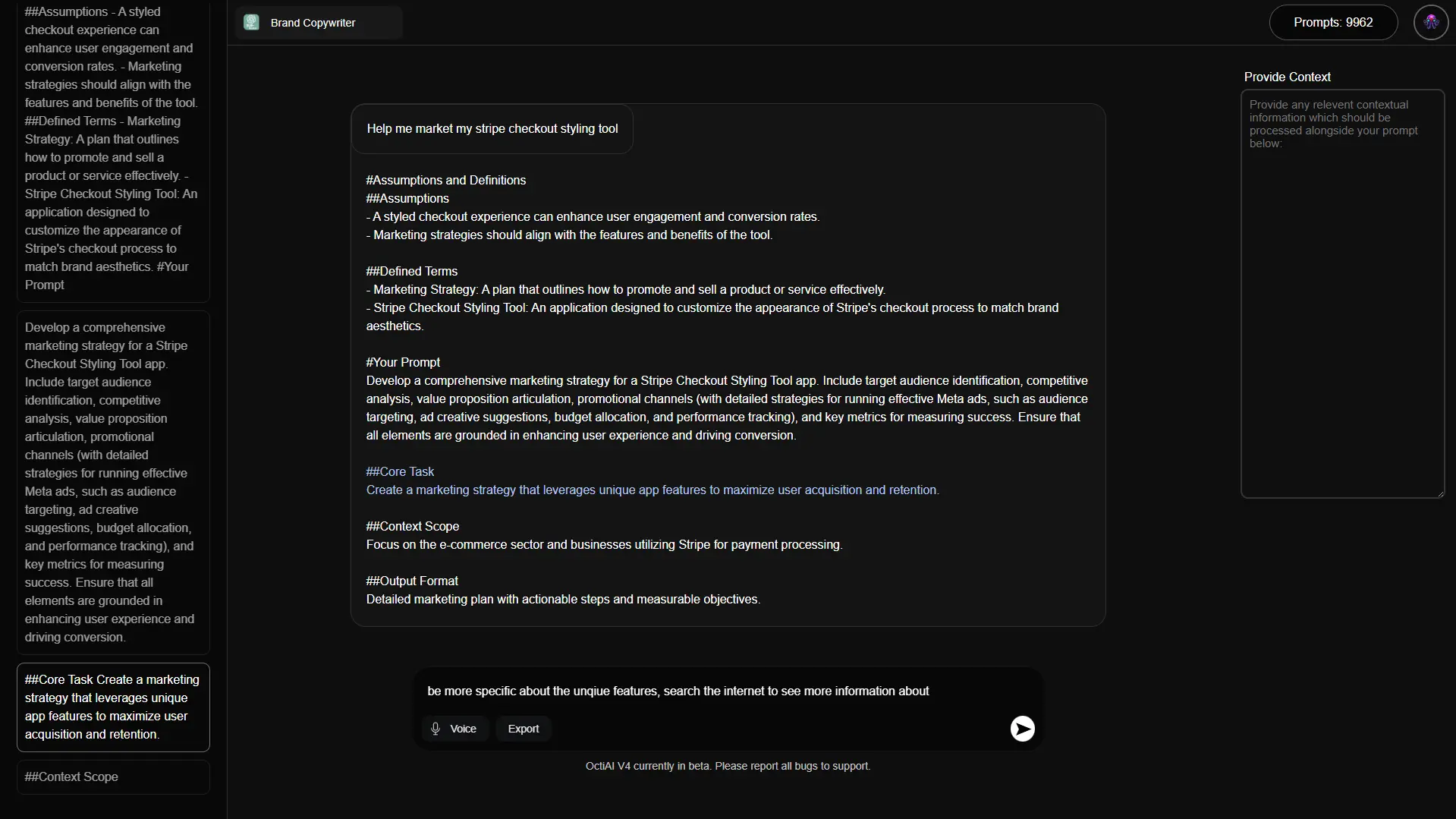Click the Voice input button
Image resolution: width=1456 pixels, height=819 pixels.
pos(454,729)
